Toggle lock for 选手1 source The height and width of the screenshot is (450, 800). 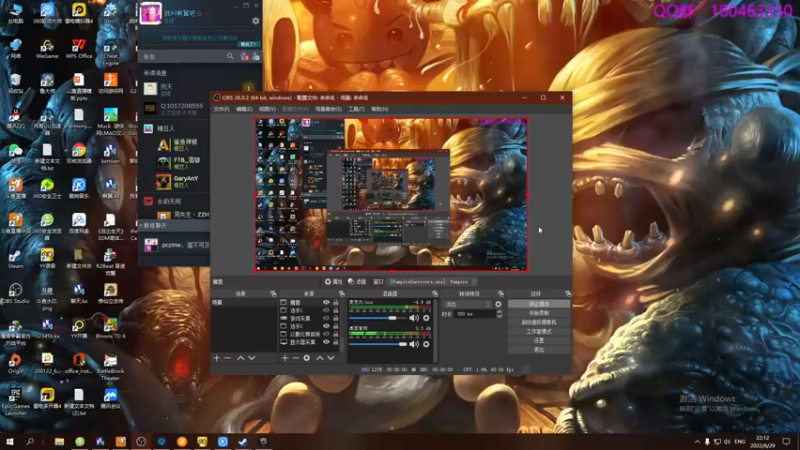(x=335, y=310)
